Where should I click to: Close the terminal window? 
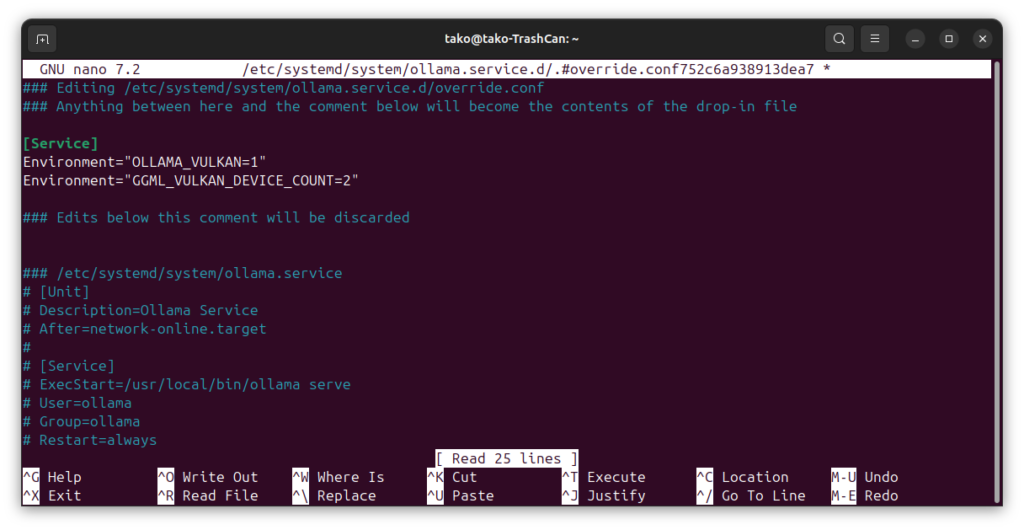pyautogui.click(x=983, y=39)
